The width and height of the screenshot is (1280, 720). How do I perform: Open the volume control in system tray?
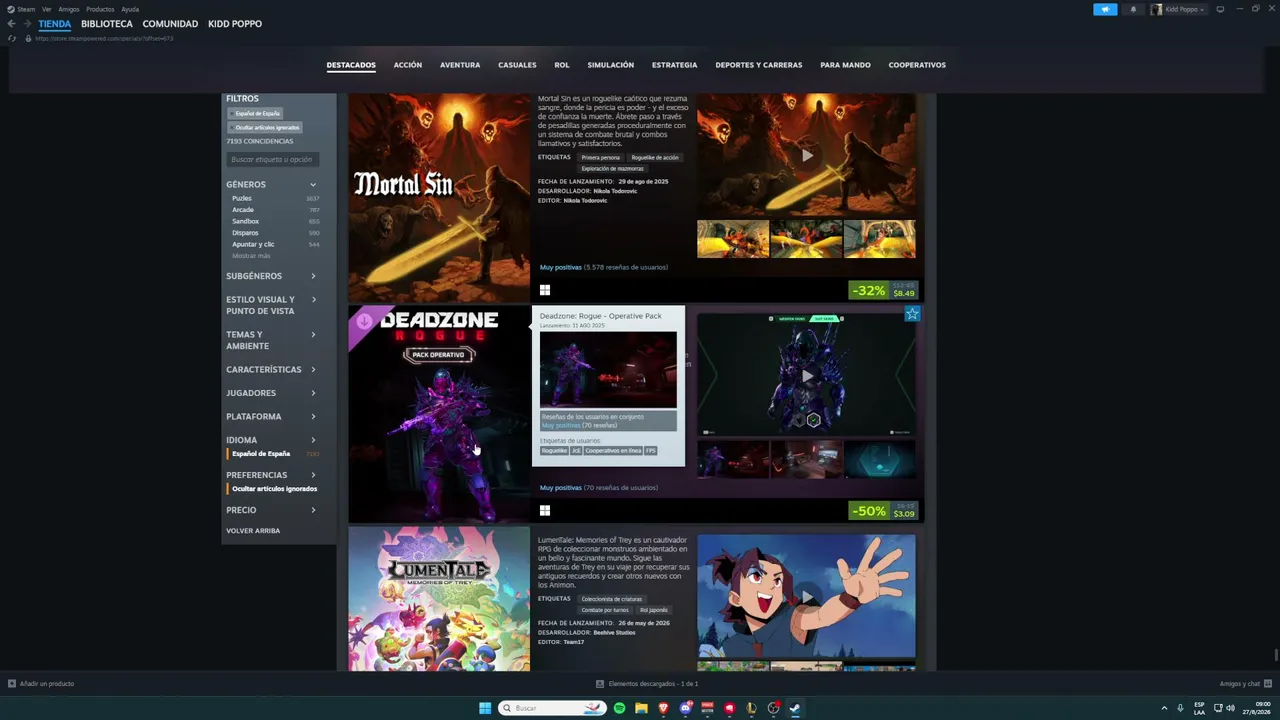1231,708
